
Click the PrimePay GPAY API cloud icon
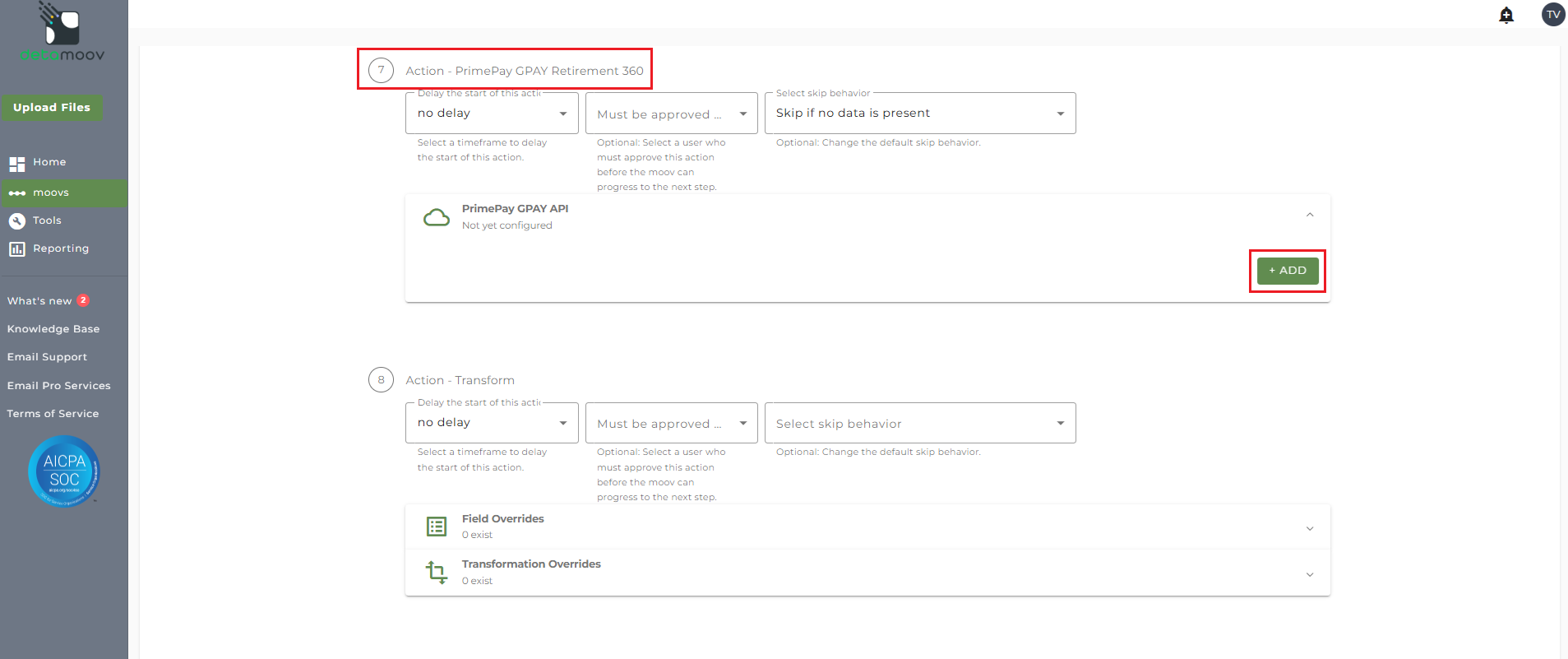coord(436,217)
